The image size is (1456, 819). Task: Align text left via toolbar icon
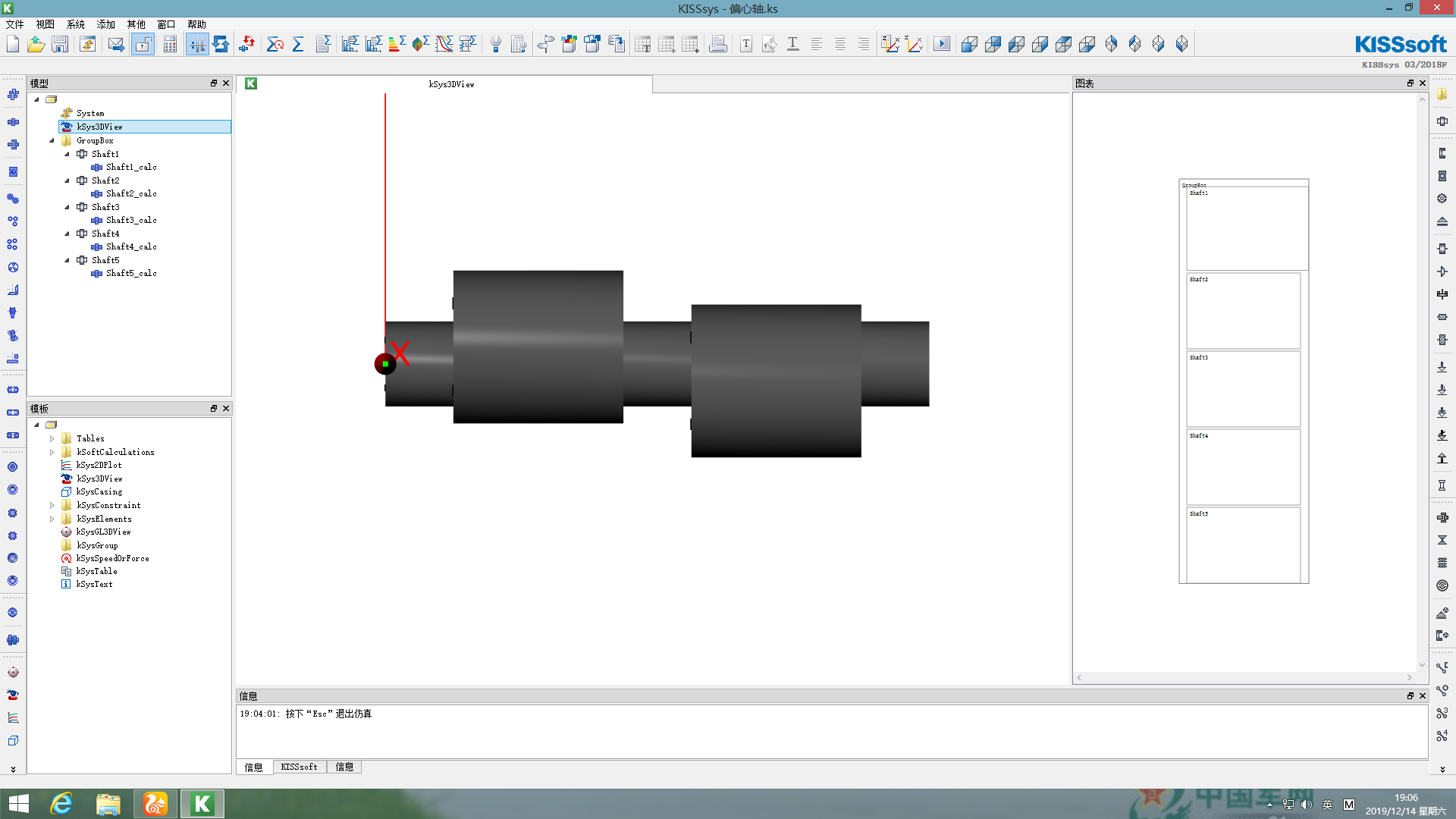point(817,44)
